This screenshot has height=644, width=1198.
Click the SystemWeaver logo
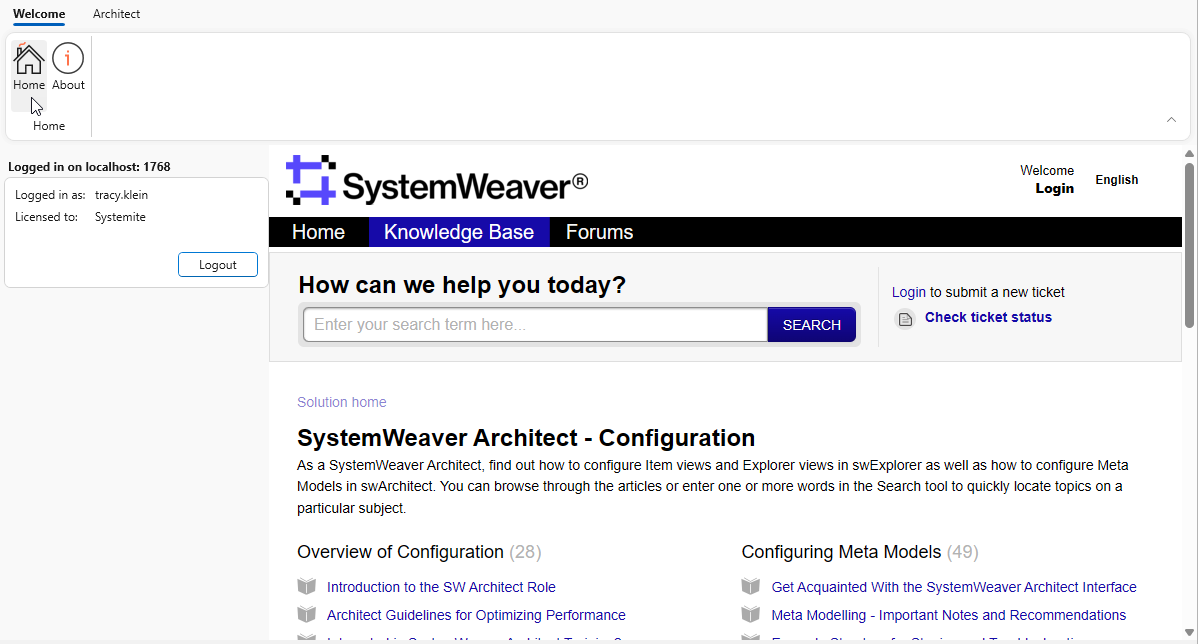436,181
